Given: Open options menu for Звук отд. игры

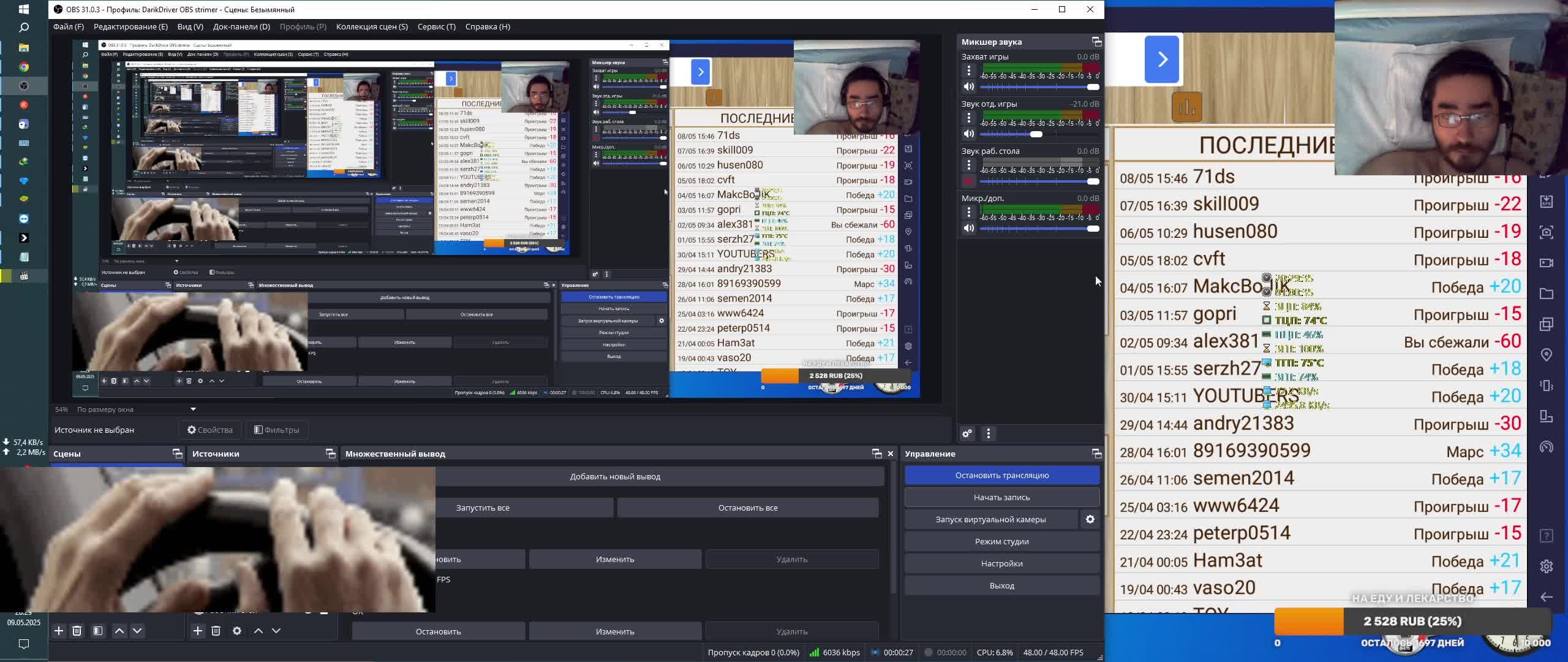Looking at the screenshot, I should [x=968, y=117].
